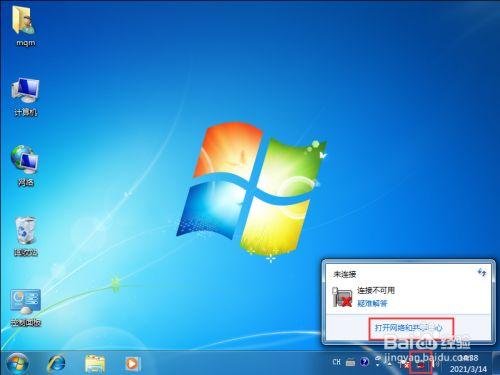Select the Control Panel desktop icon
Screen dimensions: 500x375
25,302
